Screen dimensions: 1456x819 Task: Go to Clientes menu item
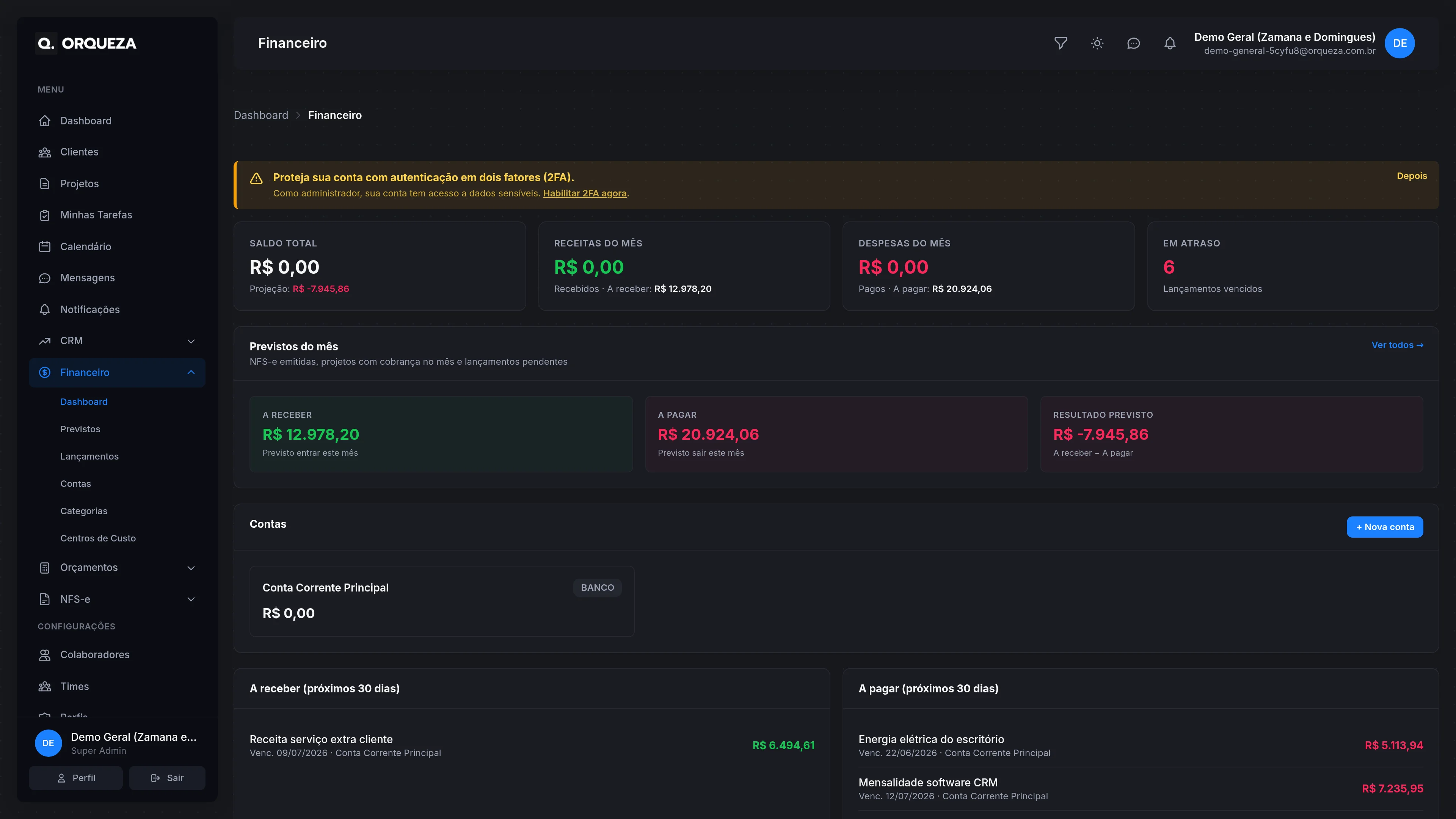pos(117,152)
